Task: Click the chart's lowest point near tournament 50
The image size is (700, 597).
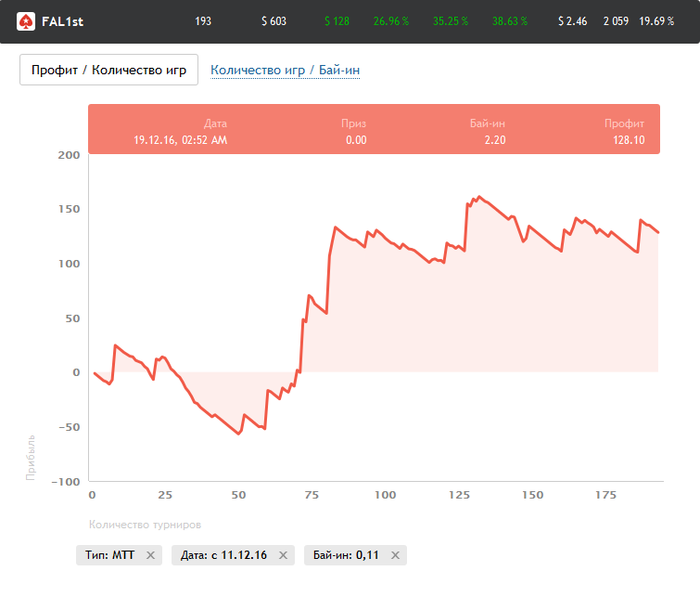Action: click(238, 434)
